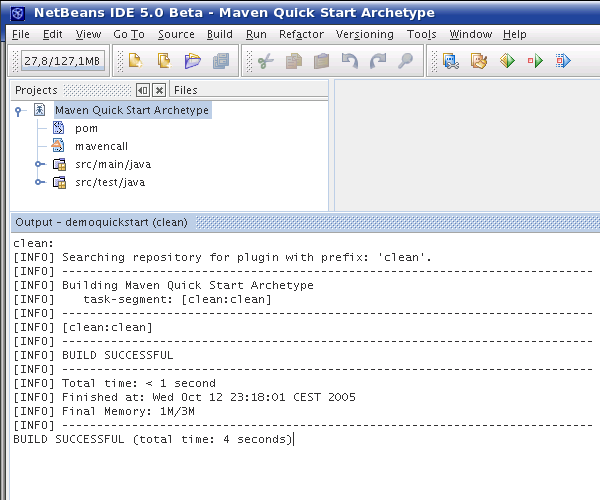
Task: Expand the src/test/java tree node
Action: (39, 182)
